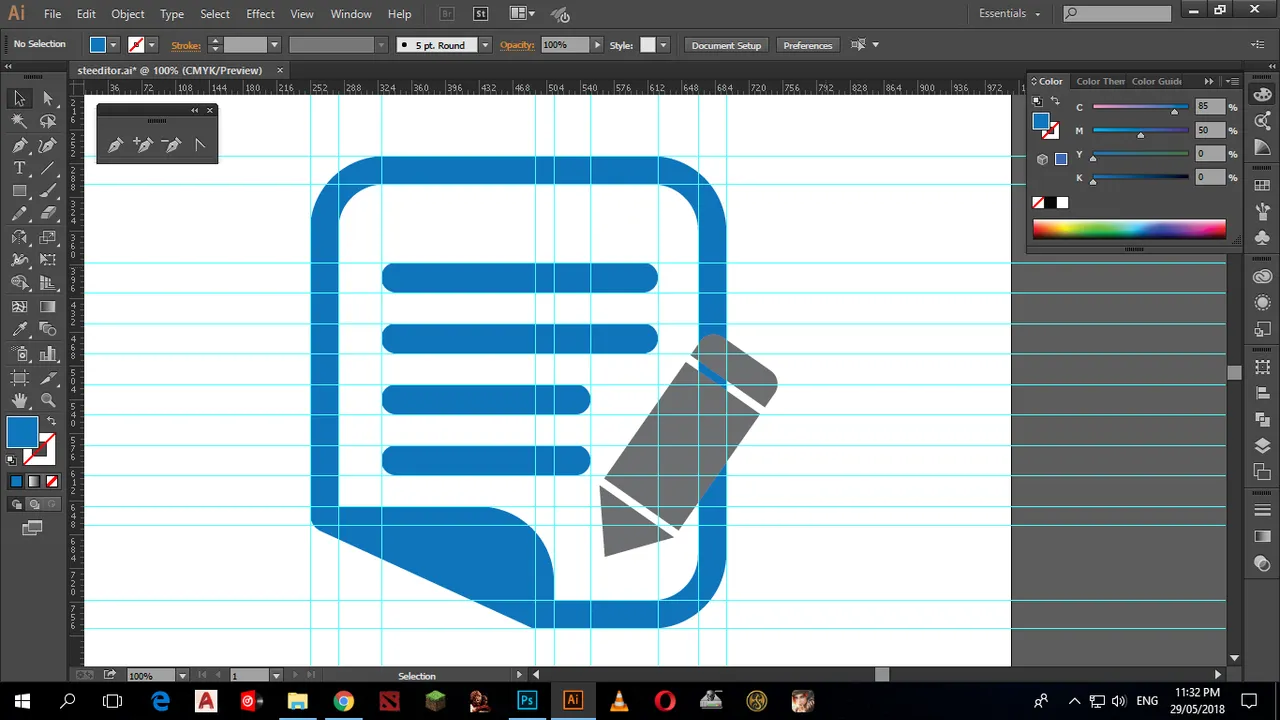Open the Symbols panel club icon
1280x720 pixels.
pos(1262,238)
